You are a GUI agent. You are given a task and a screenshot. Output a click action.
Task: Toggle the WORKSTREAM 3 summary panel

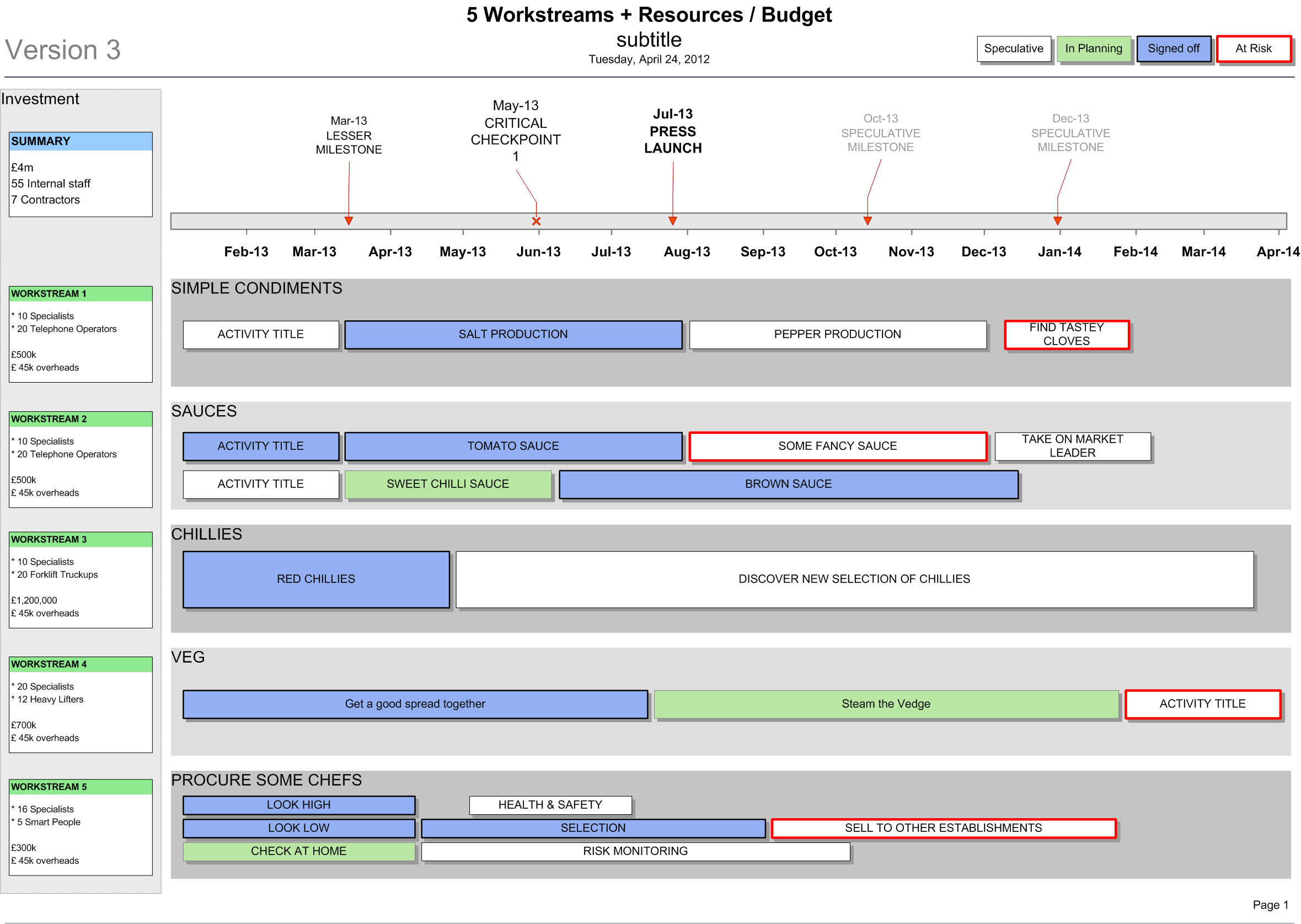point(75,538)
